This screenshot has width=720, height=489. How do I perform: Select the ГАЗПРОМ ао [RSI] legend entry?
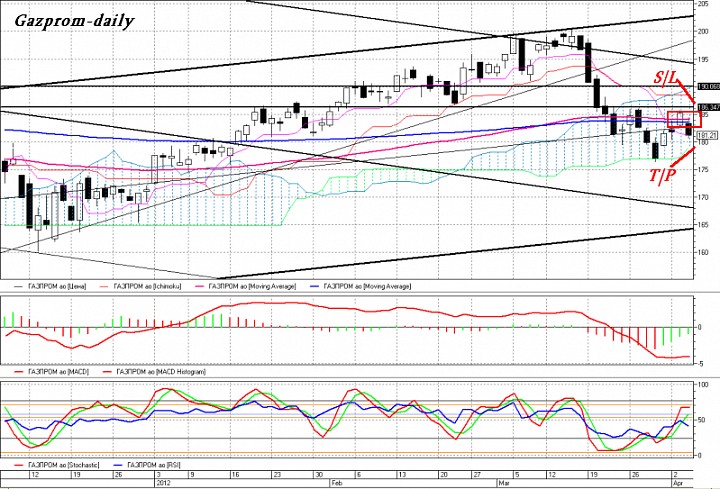click(x=146, y=465)
